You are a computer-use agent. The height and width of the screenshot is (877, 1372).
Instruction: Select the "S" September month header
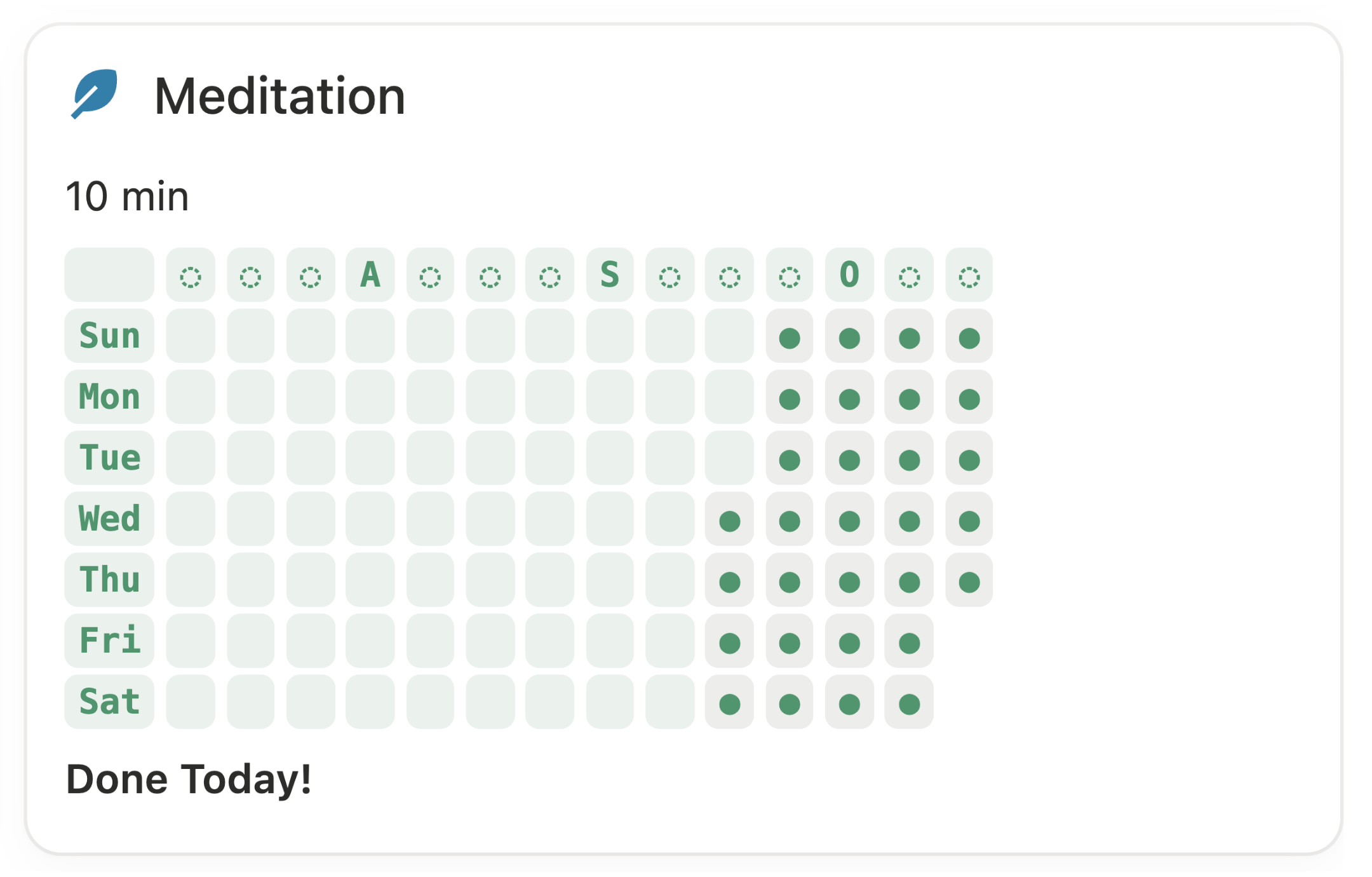[609, 275]
